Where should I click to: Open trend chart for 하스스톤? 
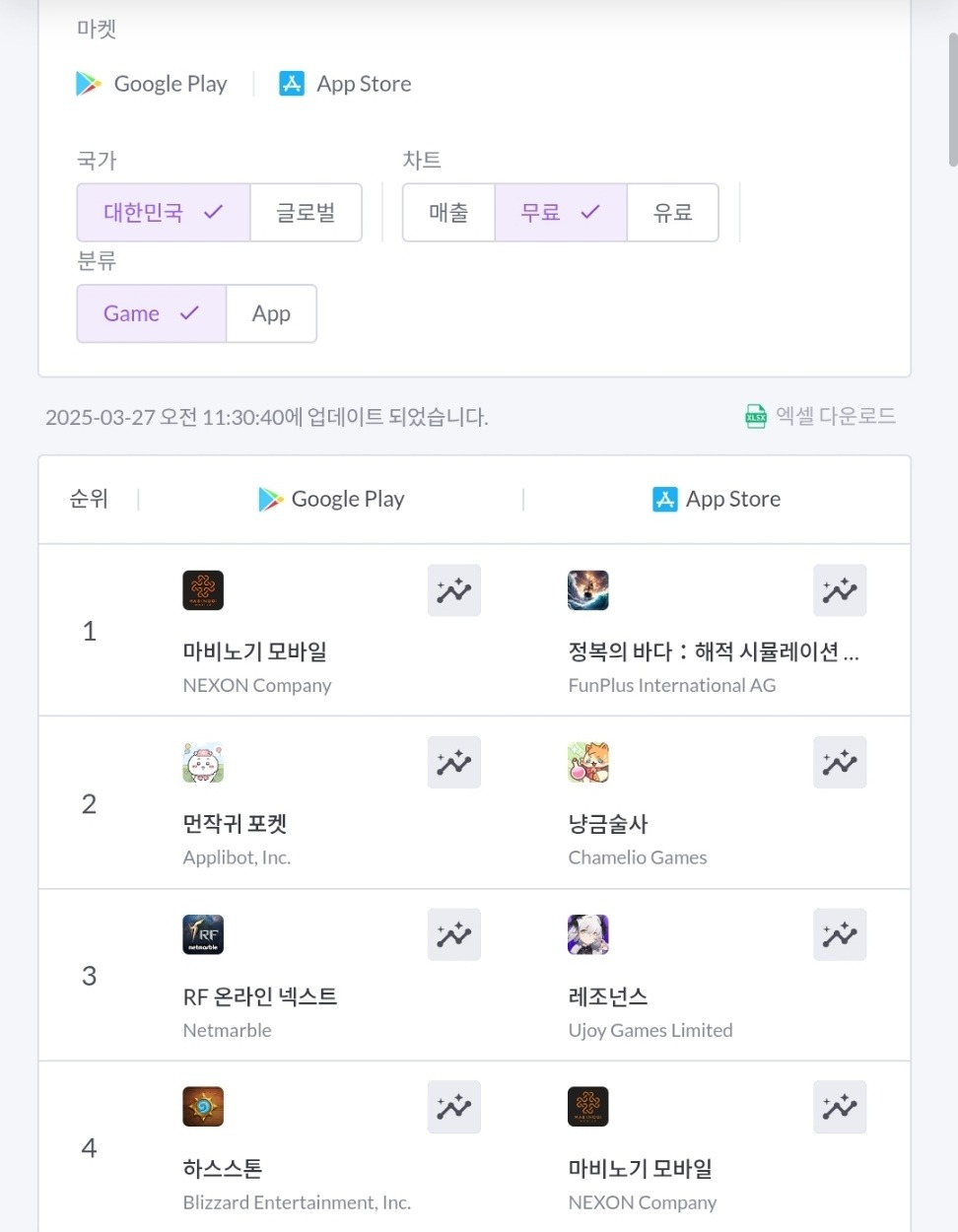(x=453, y=1107)
